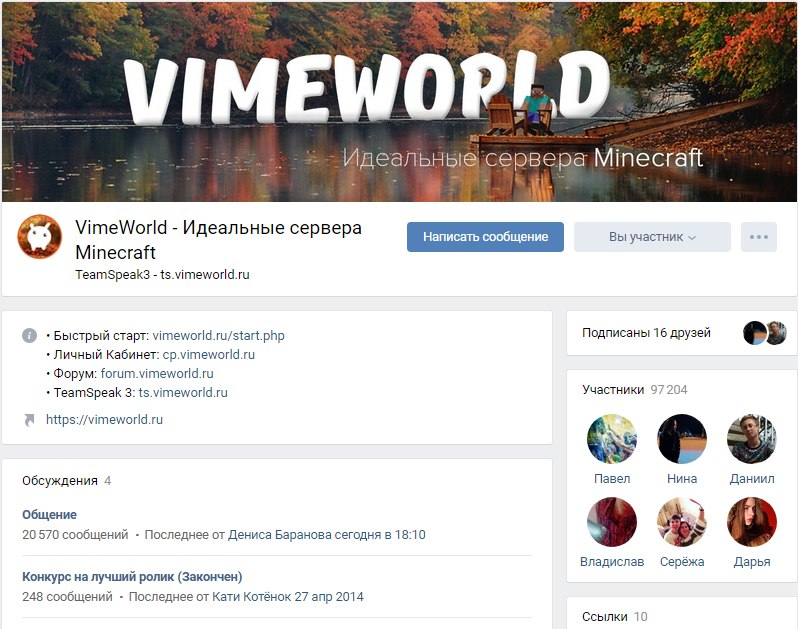The width and height of the screenshot is (798, 629).
Task: Open the Общение discussion topic
Action: (x=49, y=514)
